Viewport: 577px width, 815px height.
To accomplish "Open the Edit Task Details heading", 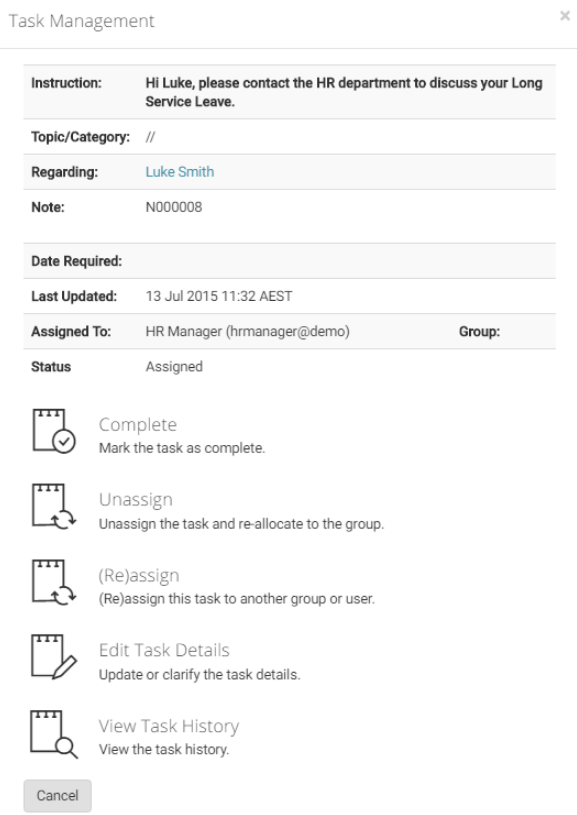I will (164, 650).
